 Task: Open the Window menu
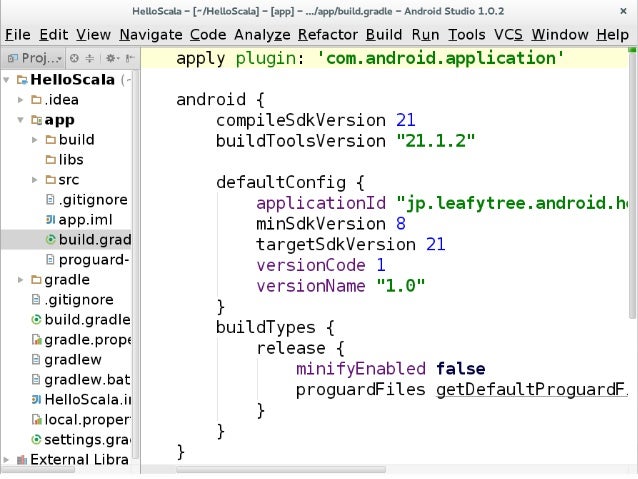point(560,35)
